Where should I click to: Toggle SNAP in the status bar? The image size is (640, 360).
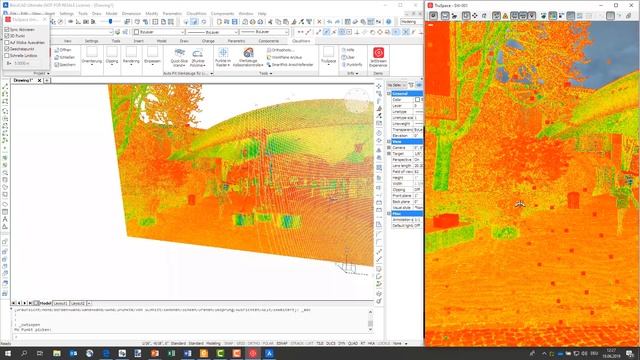pos(229,344)
